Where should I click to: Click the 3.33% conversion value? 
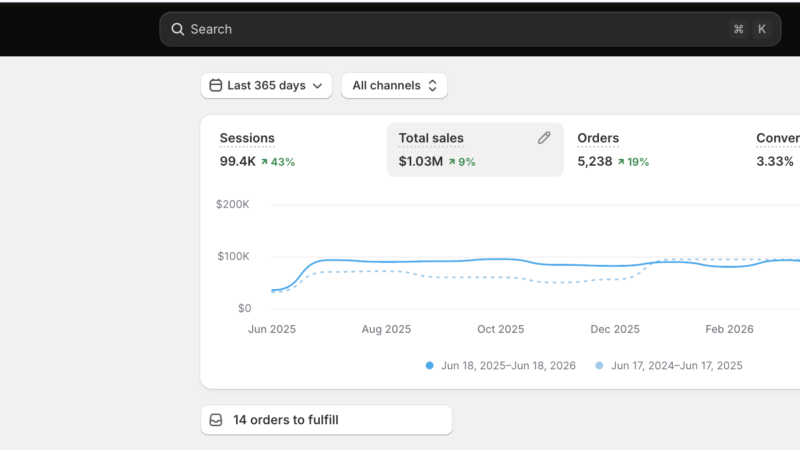pos(774,161)
